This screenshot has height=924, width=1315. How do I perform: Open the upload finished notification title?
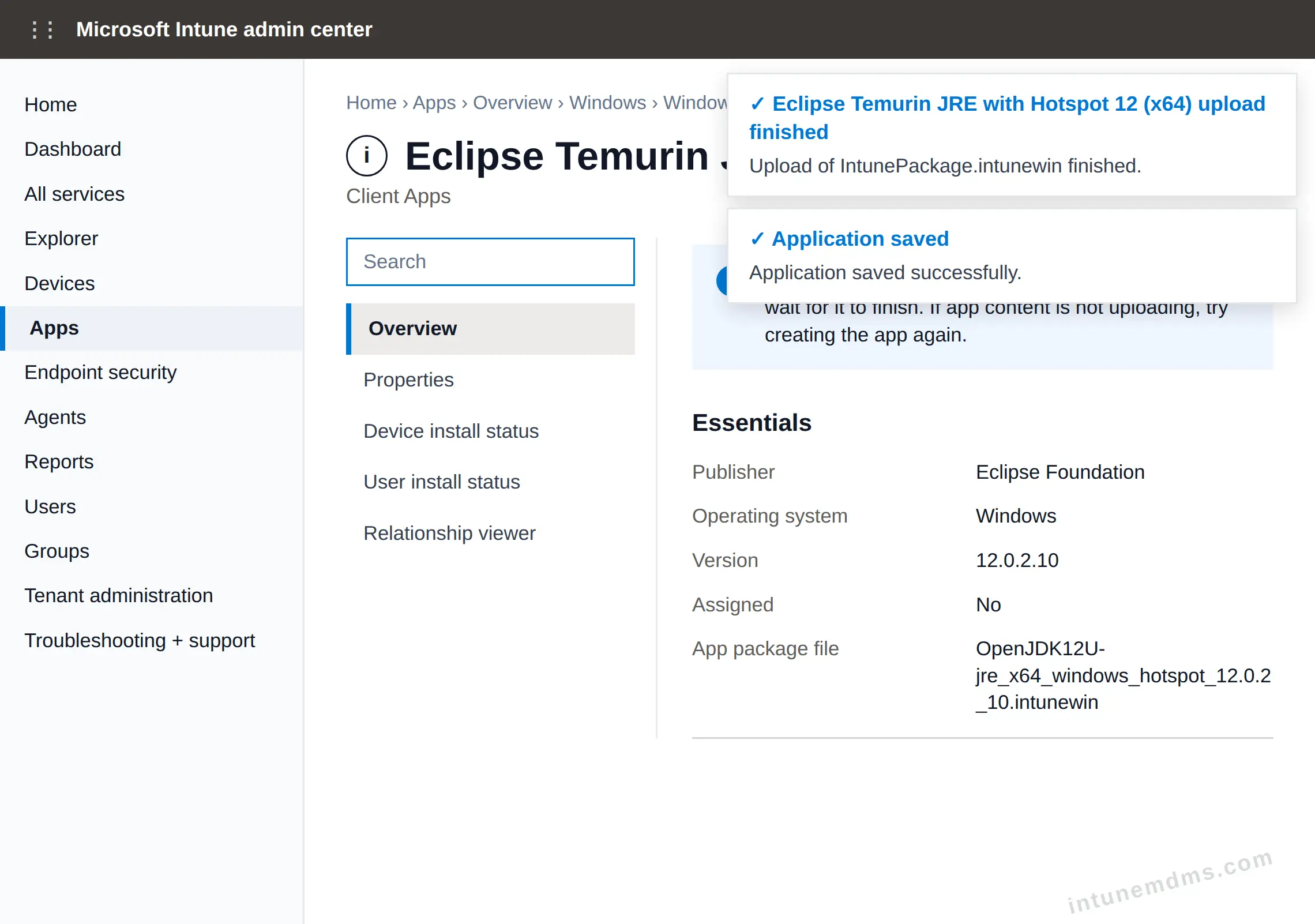click(x=1007, y=118)
